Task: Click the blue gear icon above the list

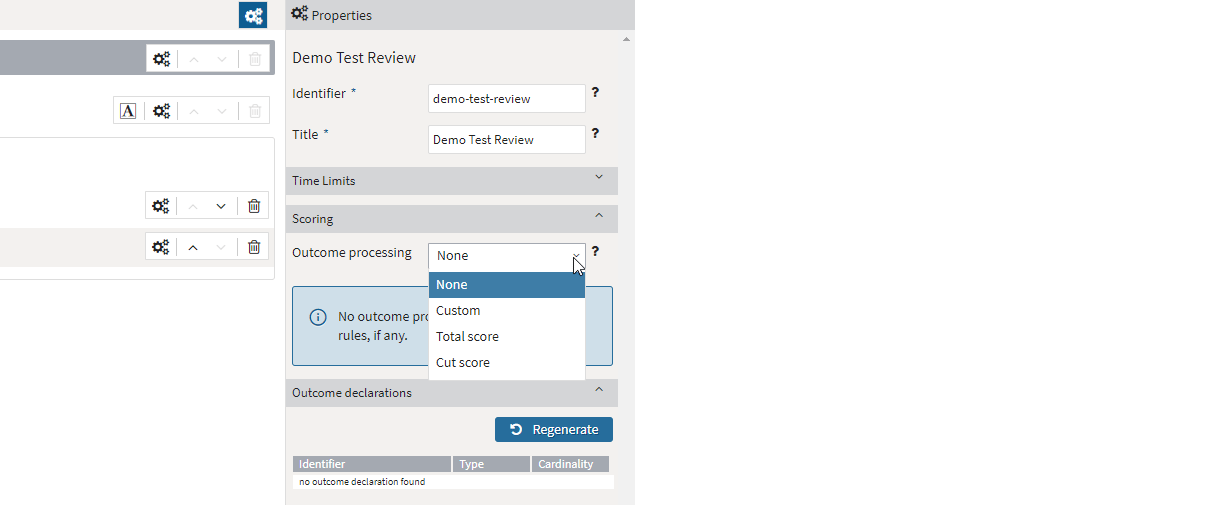Action: pyautogui.click(x=253, y=15)
